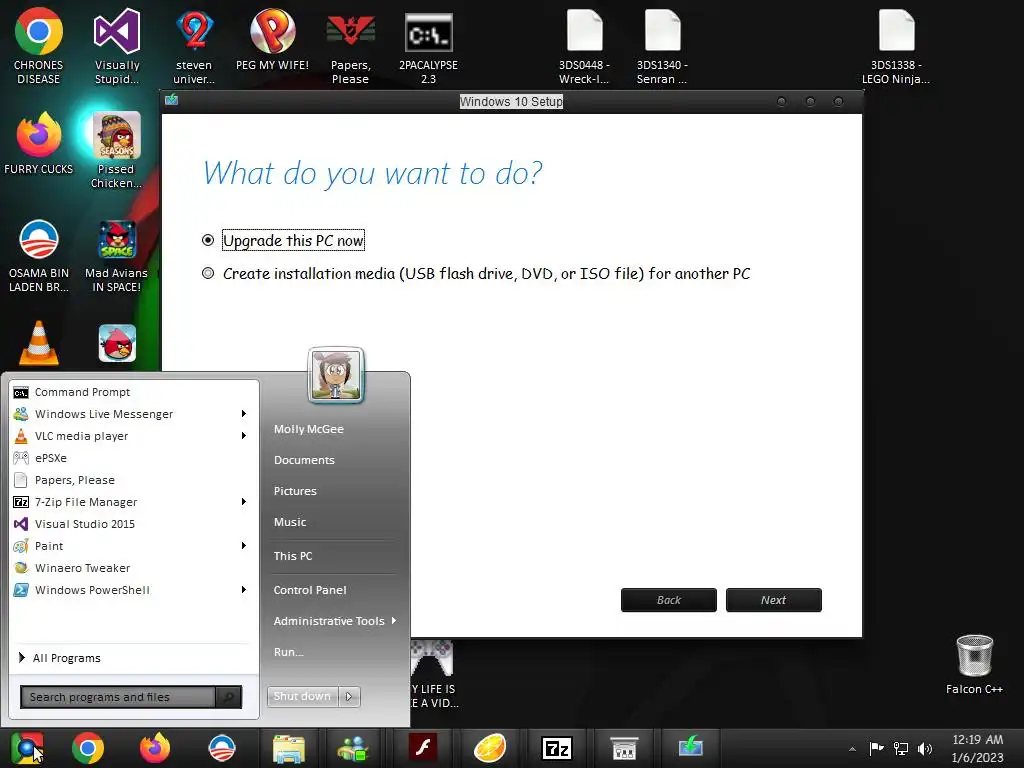Open the 3DS0448 - Wreck-I... file
This screenshot has width=1024, height=768.
point(584,46)
